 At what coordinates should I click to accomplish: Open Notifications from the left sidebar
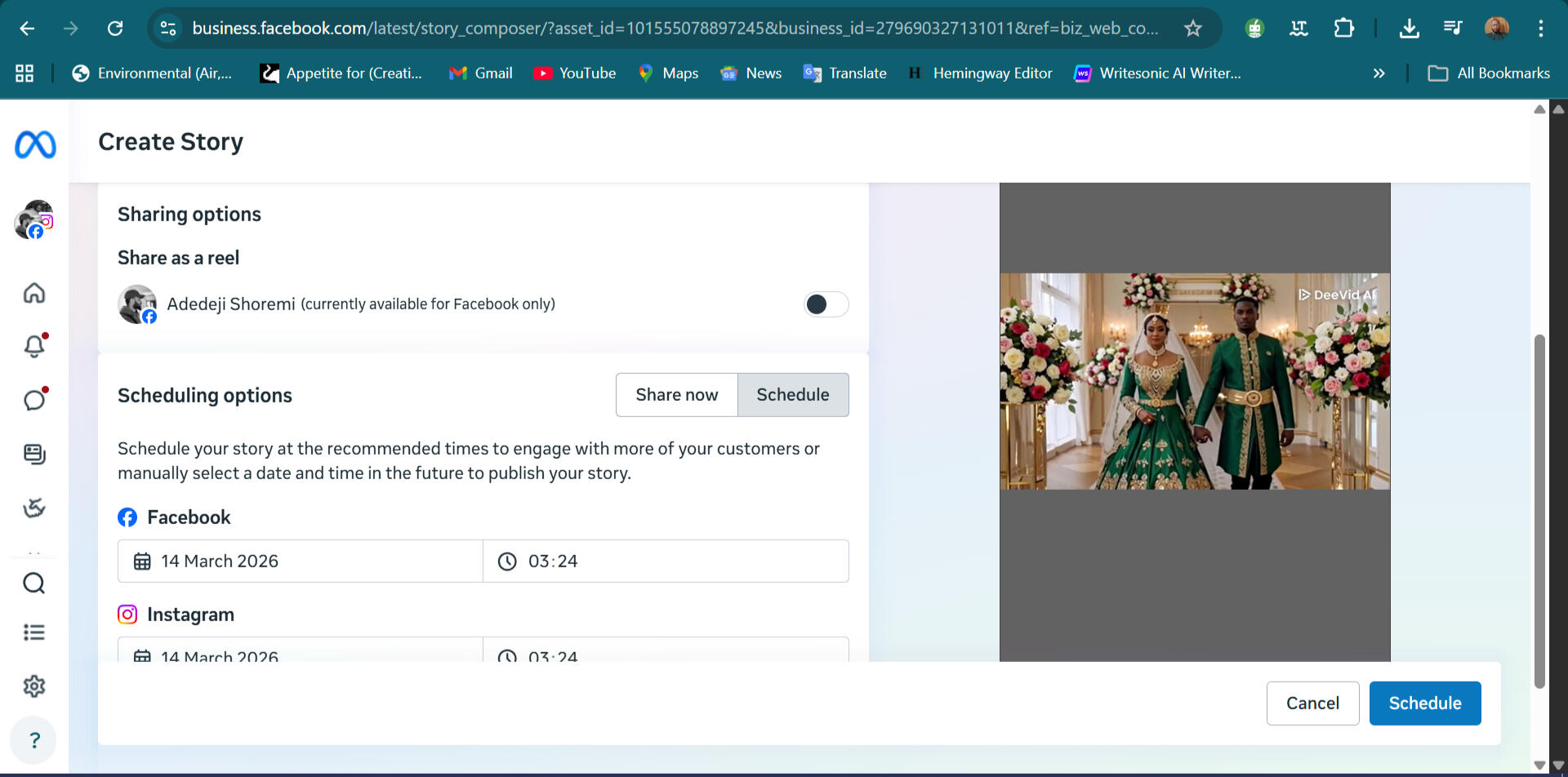34,346
